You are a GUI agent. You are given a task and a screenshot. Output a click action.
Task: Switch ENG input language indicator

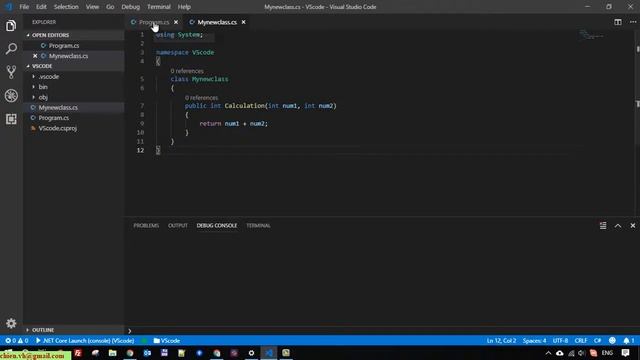tap(607, 353)
